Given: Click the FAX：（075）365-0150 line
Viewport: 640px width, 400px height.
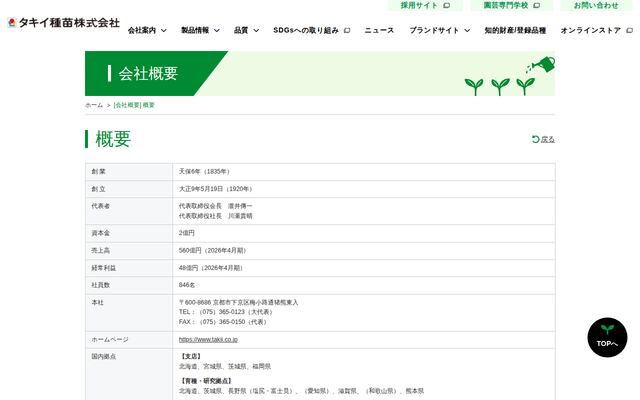Looking at the screenshot, I should [x=224, y=322].
